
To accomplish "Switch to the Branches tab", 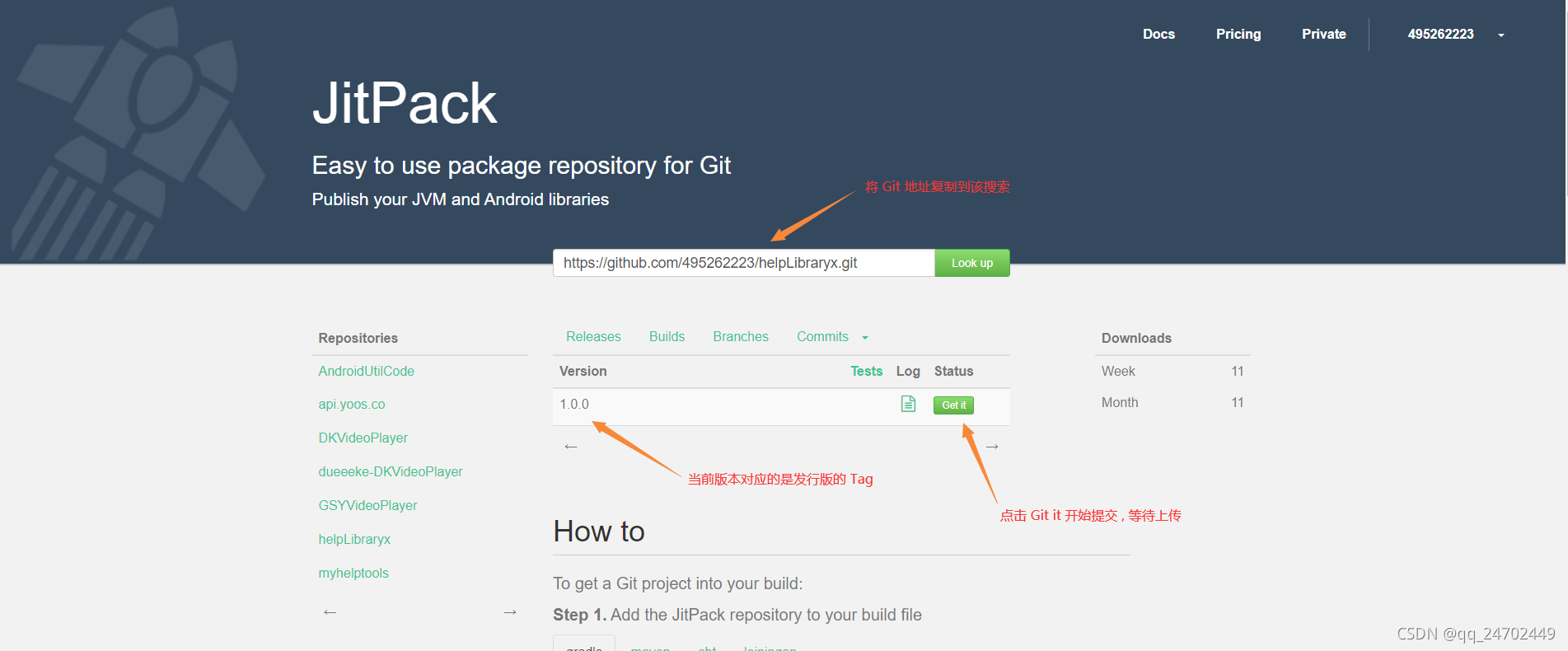I will (741, 336).
